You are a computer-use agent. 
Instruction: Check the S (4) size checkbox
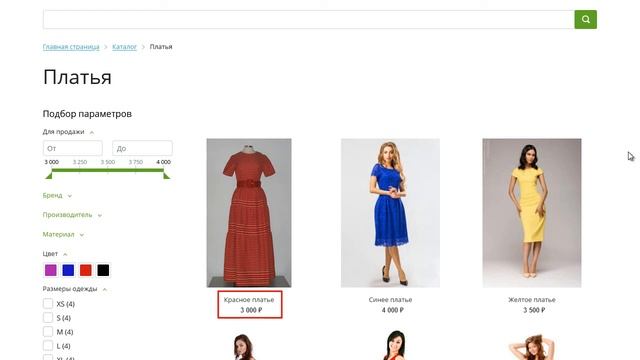pyautogui.click(x=48, y=318)
